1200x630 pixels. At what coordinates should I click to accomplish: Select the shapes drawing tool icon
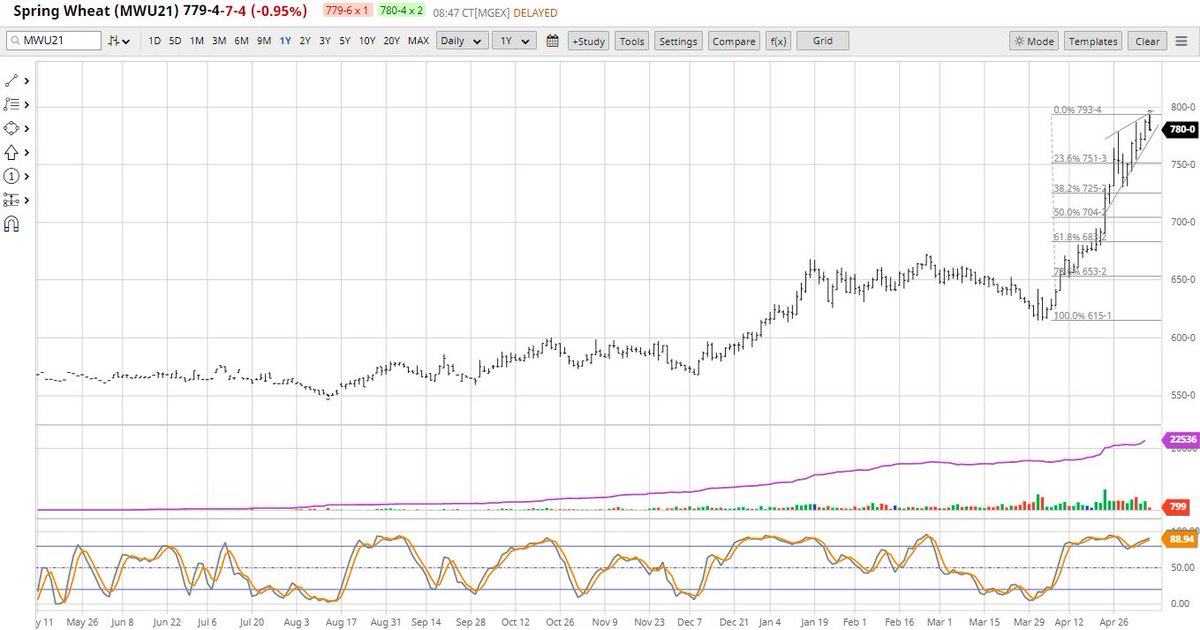pos(12,128)
